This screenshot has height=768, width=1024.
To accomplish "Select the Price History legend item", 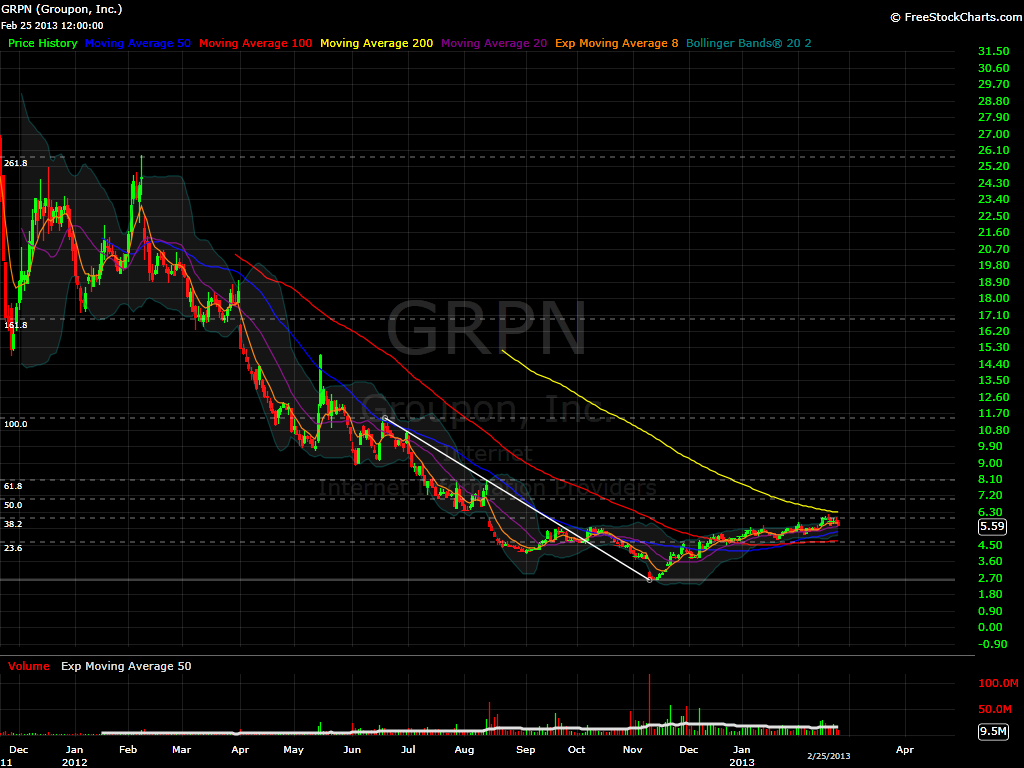I will click(42, 43).
